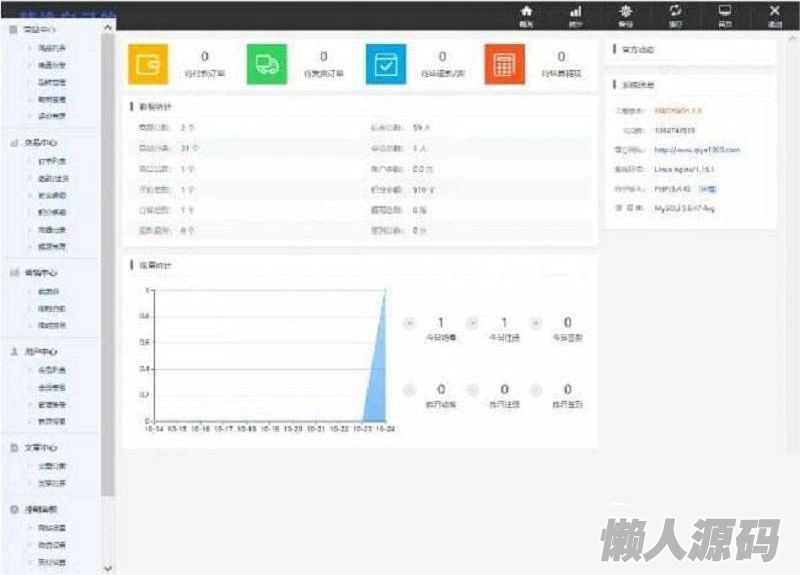This screenshot has height=575, width=800.
Task: Open the 订单列表 item under 交易中心
Action: click(x=52, y=161)
